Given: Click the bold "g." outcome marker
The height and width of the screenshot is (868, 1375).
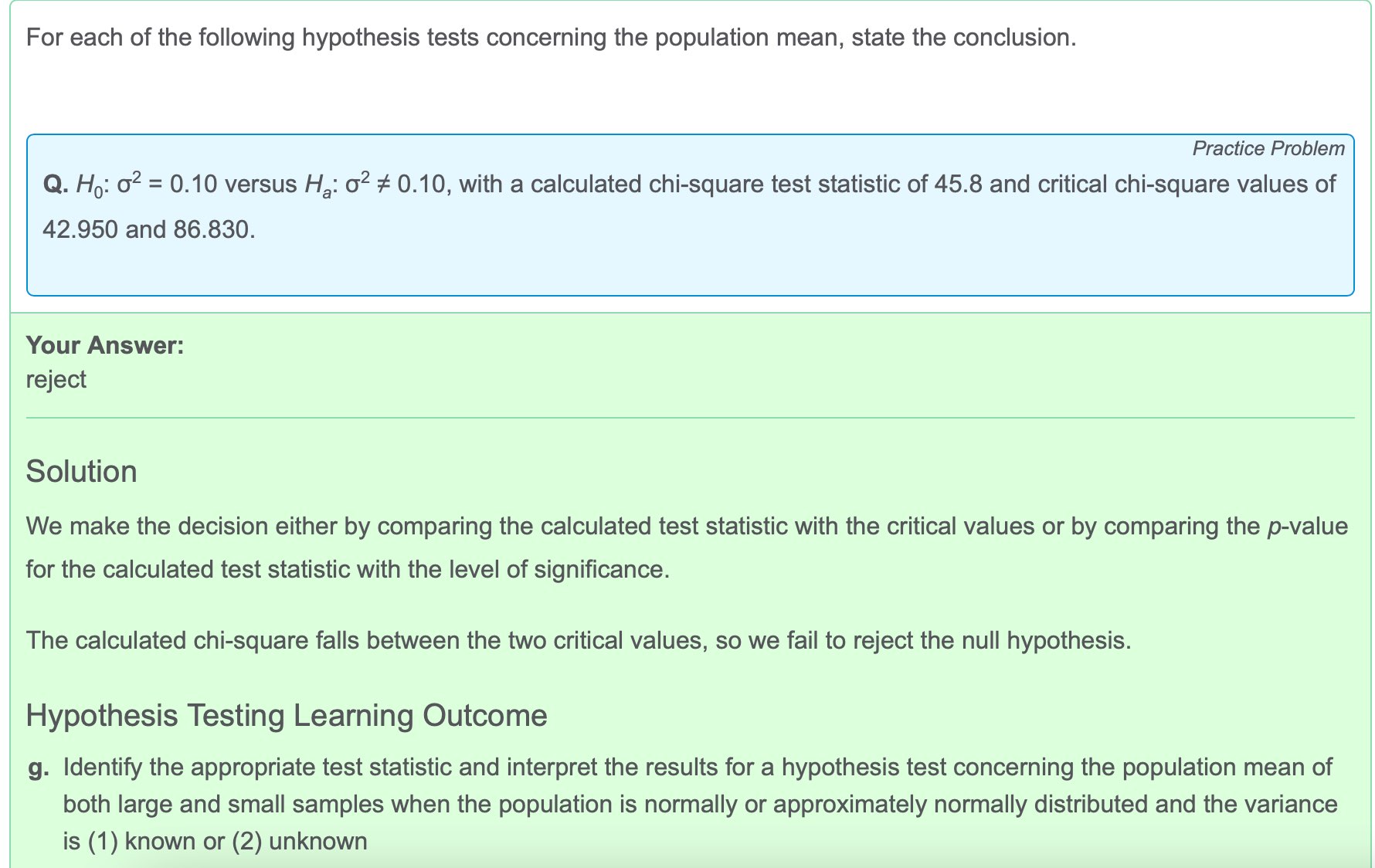Looking at the screenshot, I should (x=39, y=768).
